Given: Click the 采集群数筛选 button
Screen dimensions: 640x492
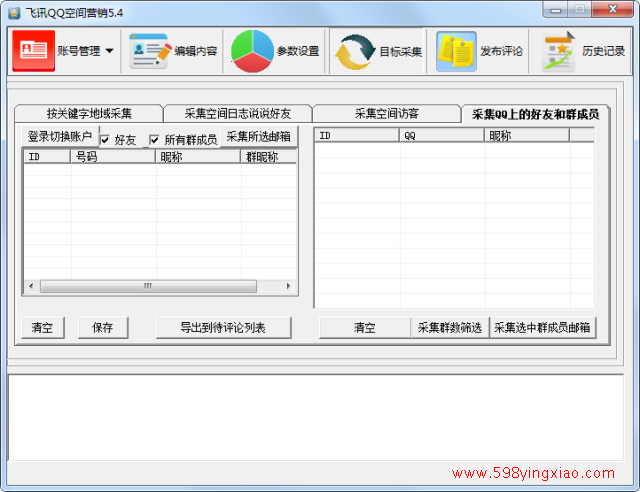Looking at the screenshot, I should click(450, 327).
